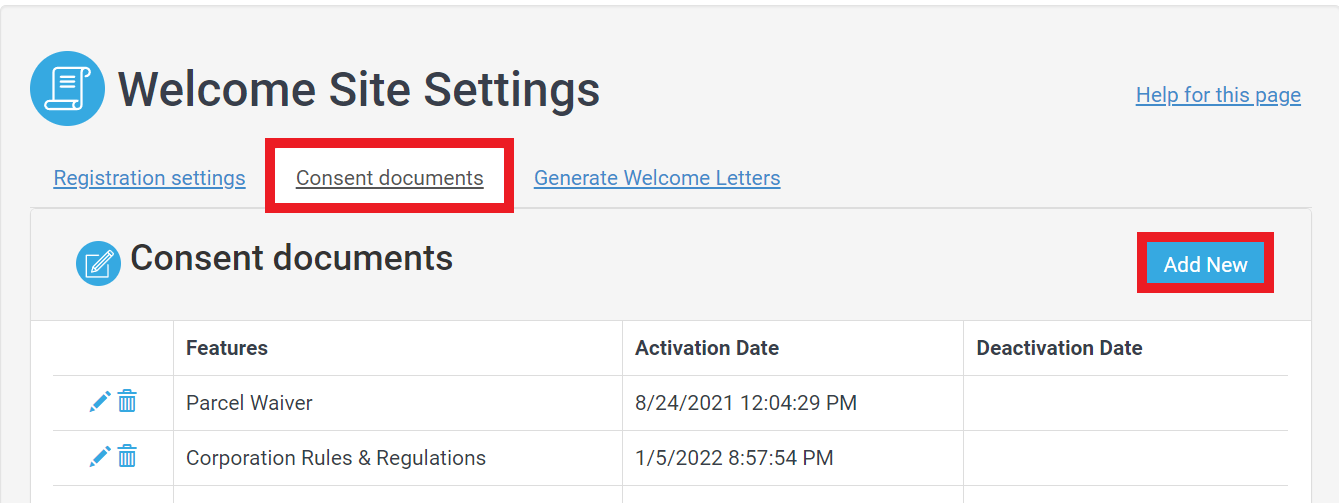
Task: Click the Welcome Site Settings scroll icon
Action: click(67, 89)
